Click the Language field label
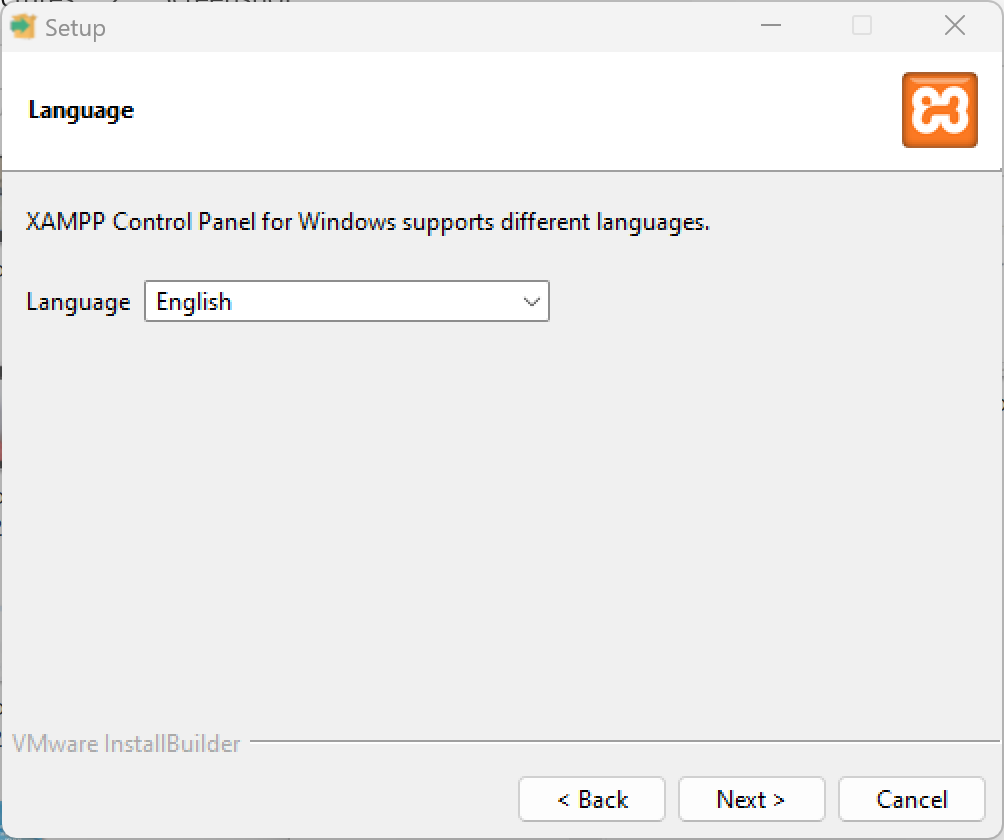This screenshot has width=1004, height=840. [x=77, y=301]
